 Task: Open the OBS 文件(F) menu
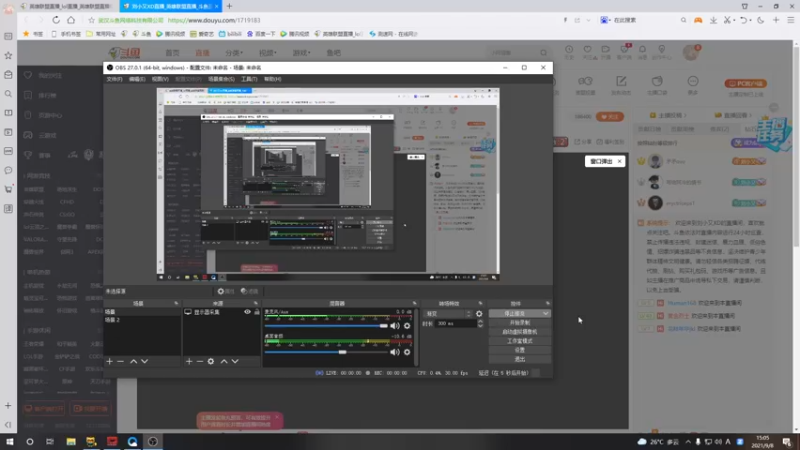click(x=114, y=79)
